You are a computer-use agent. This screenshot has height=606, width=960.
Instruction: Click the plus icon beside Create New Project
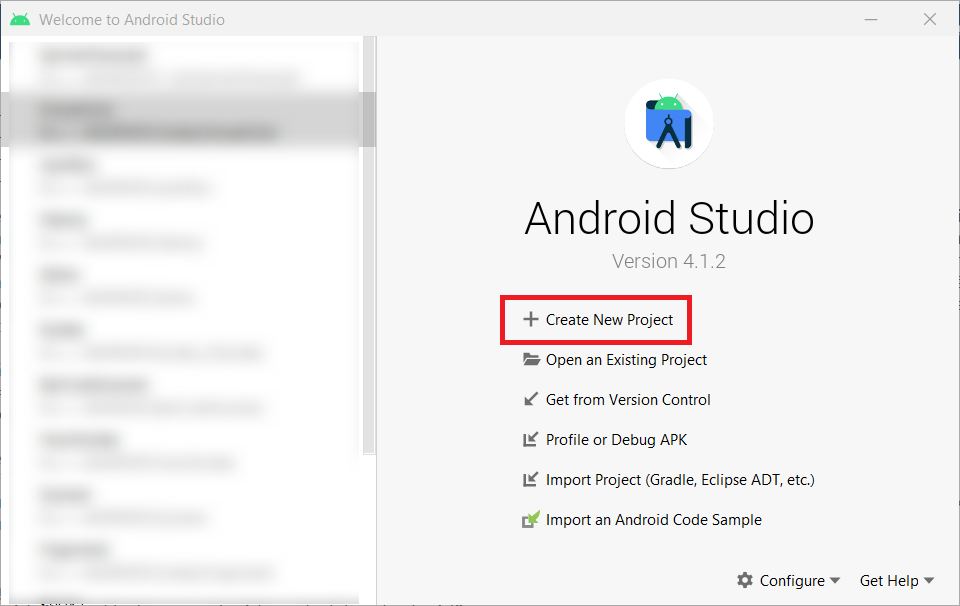pos(530,320)
